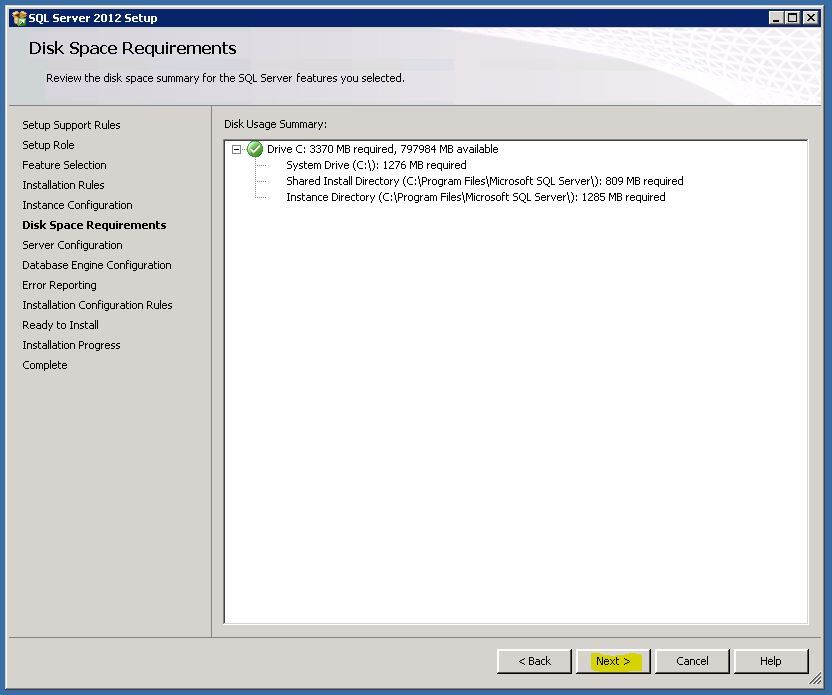
Task: Click the green checkmark icon for Drive C
Action: [x=255, y=149]
